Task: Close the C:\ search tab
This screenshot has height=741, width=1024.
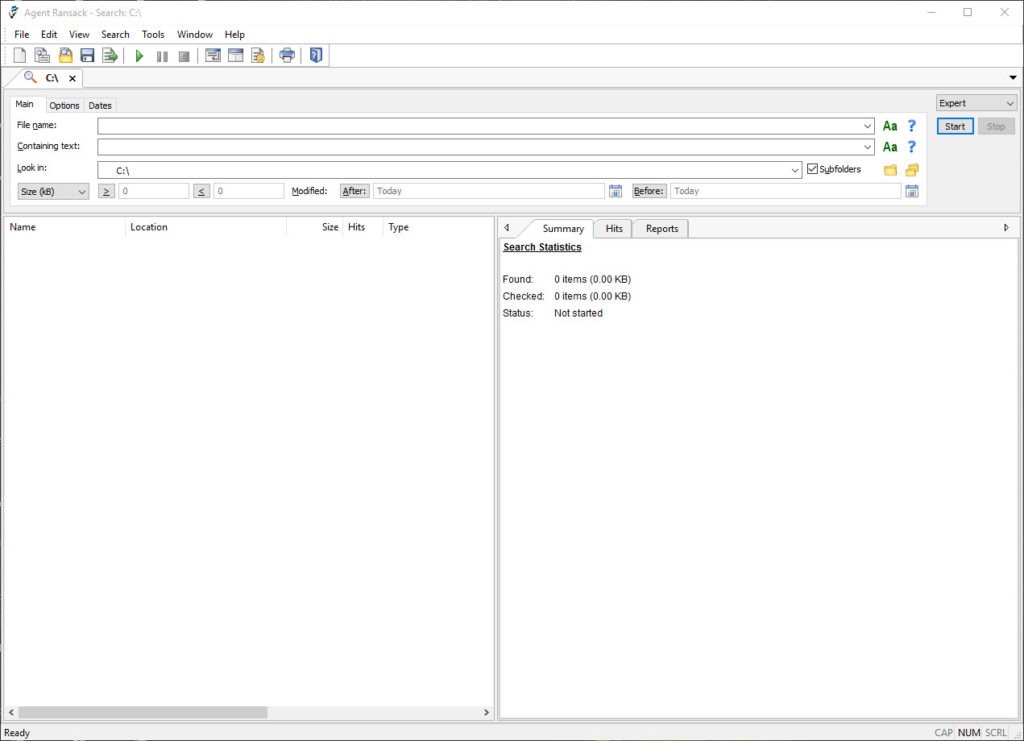Action: click(72, 78)
